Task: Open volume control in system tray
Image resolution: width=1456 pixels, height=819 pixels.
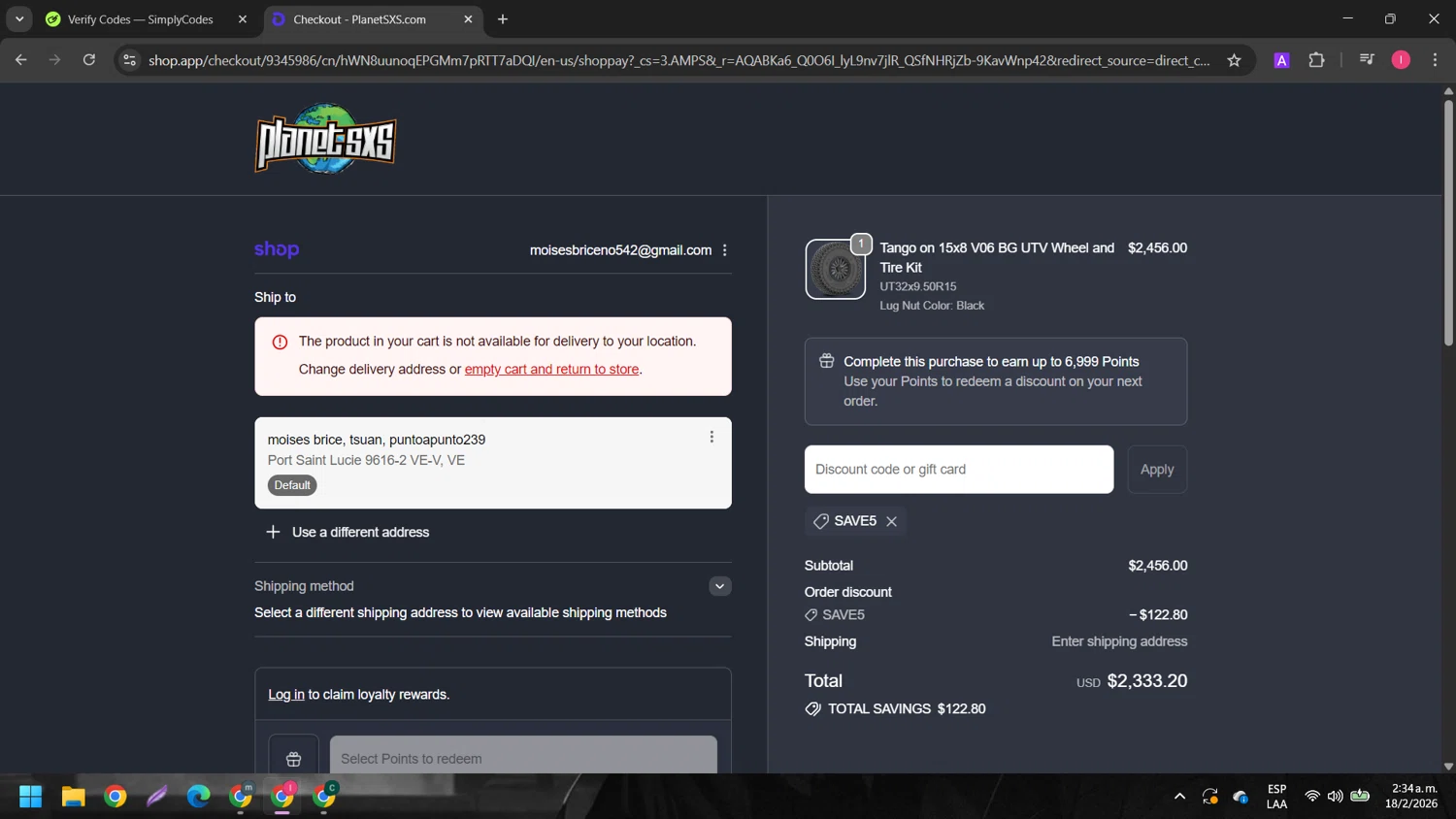Action: pos(1336,797)
